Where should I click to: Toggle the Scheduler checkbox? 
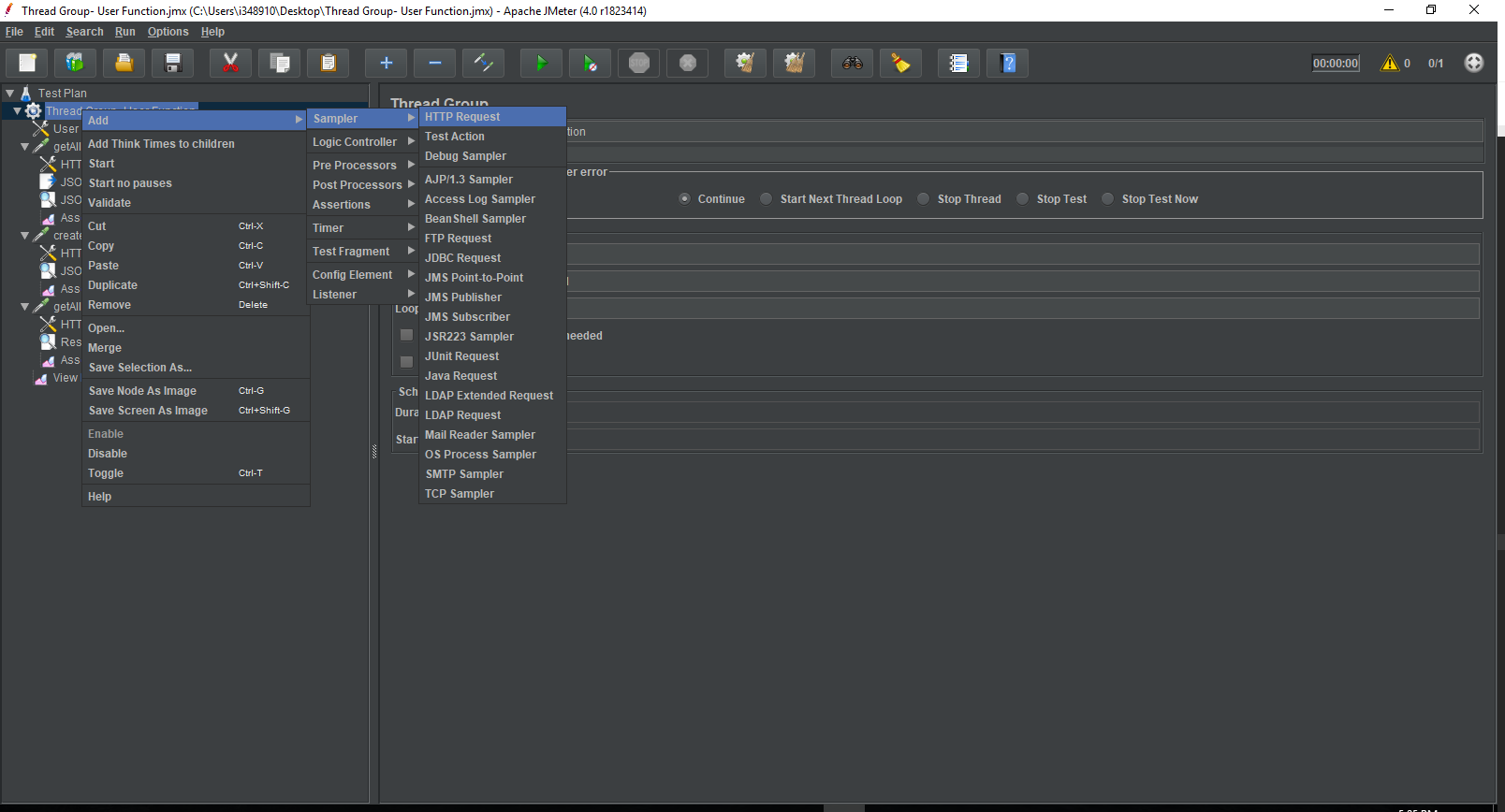click(406, 362)
